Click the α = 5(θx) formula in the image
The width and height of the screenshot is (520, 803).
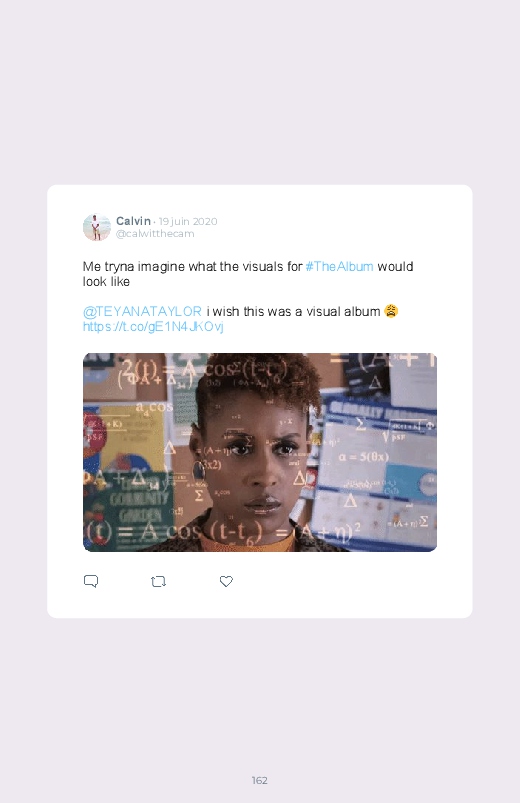tap(364, 456)
